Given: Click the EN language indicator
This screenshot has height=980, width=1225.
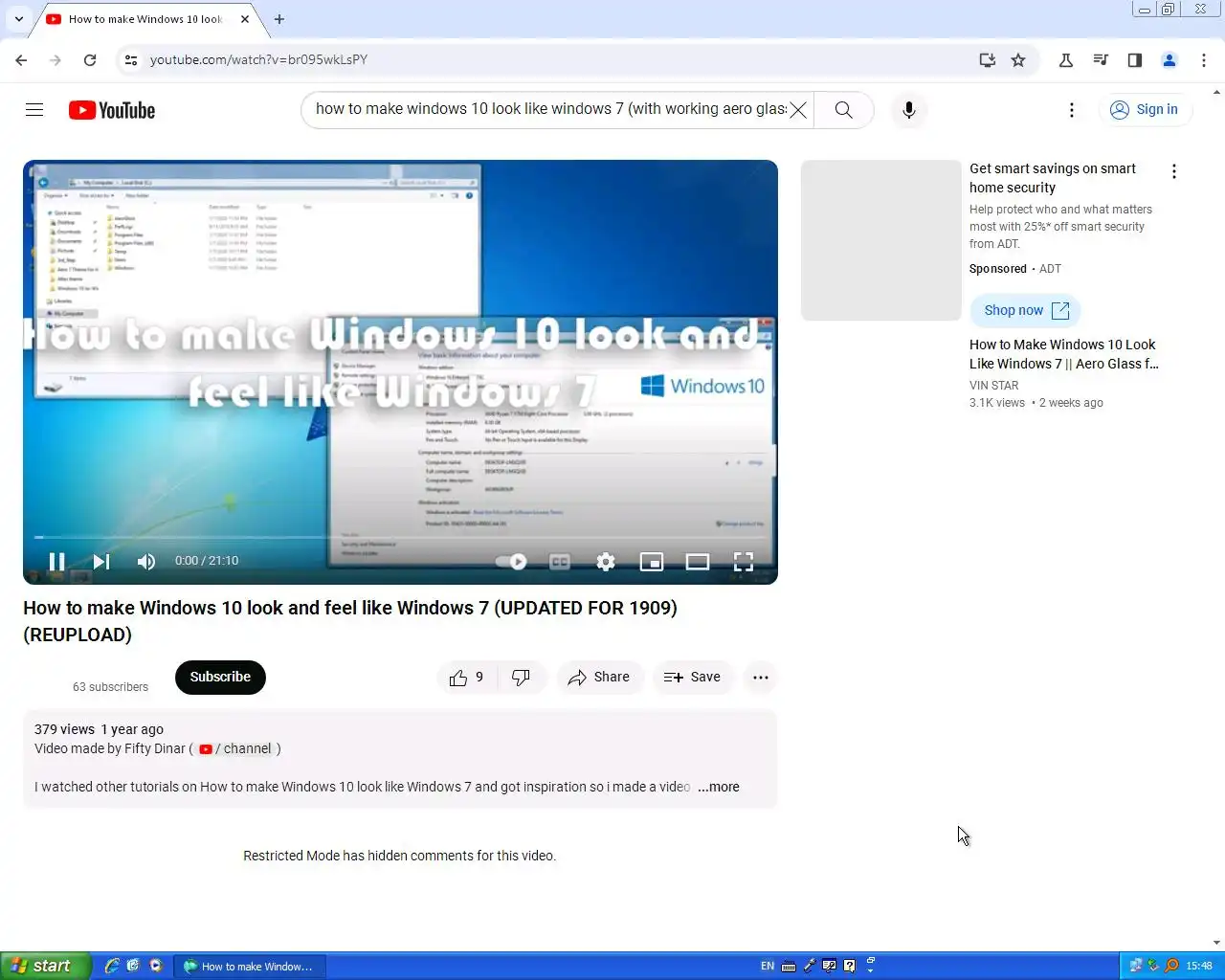Looking at the screenshot, I should coord(768,967).
